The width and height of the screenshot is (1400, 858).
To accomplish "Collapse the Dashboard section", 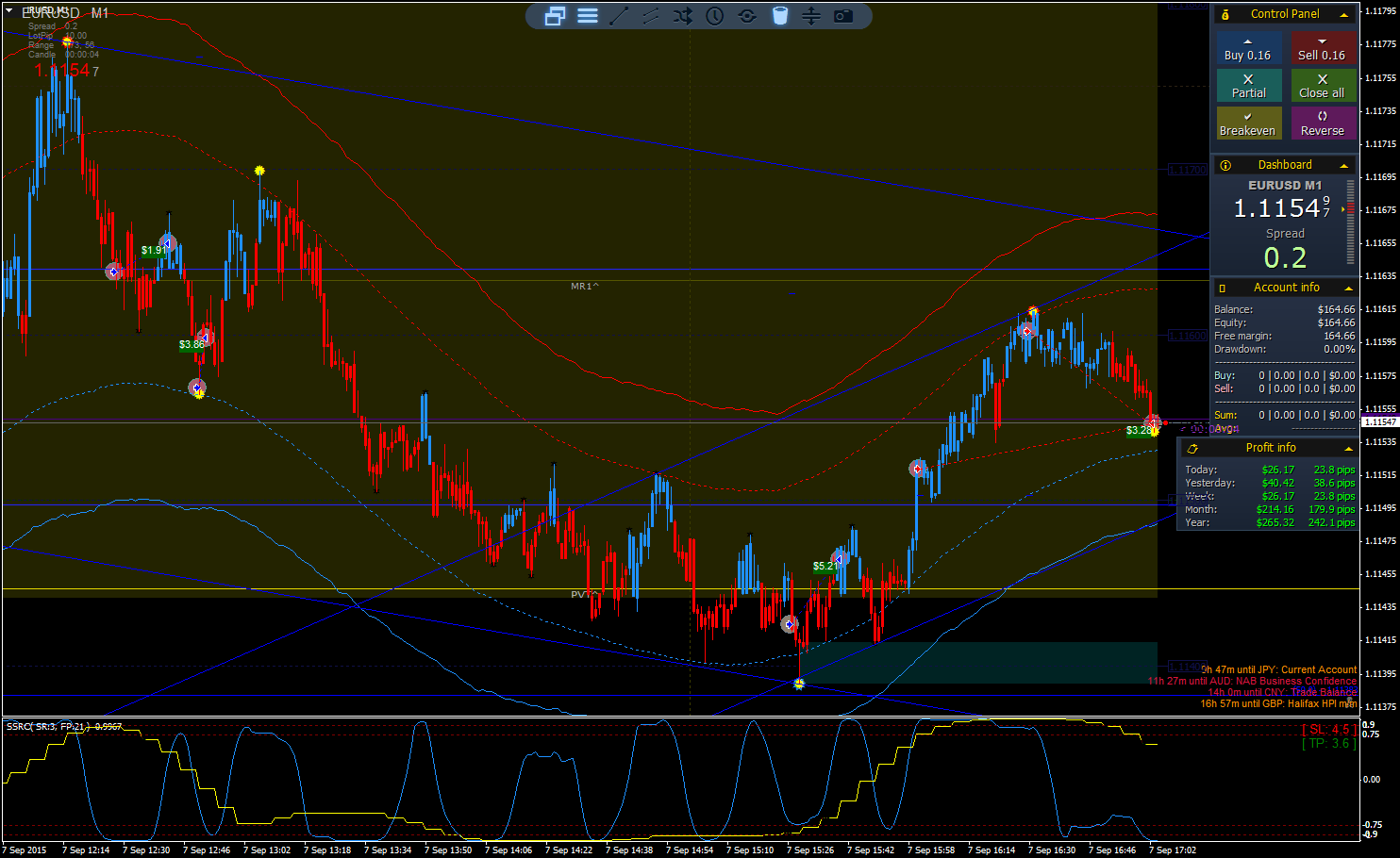I will point(1343,165).
